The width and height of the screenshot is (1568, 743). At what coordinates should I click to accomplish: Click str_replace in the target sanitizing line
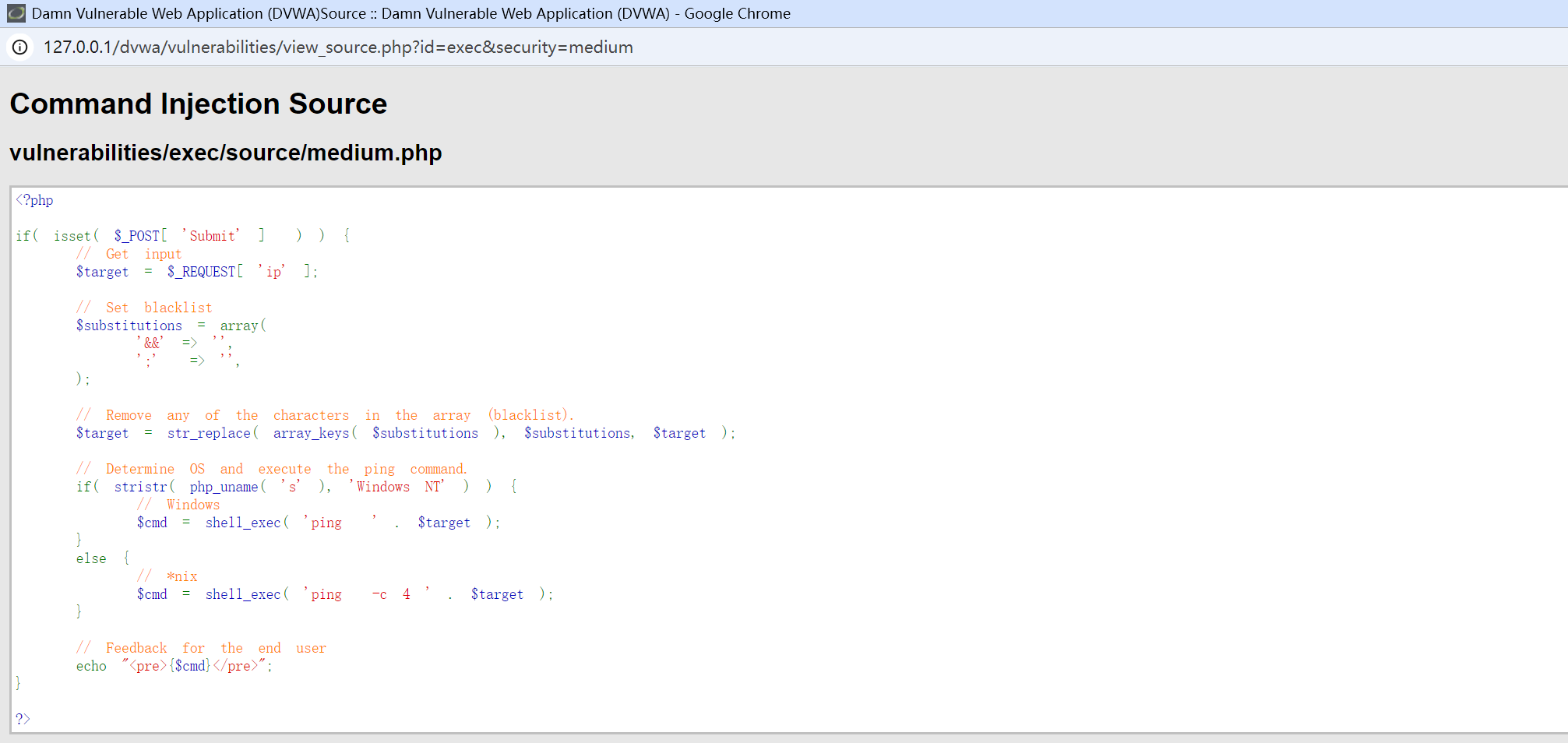pos(210,433)
